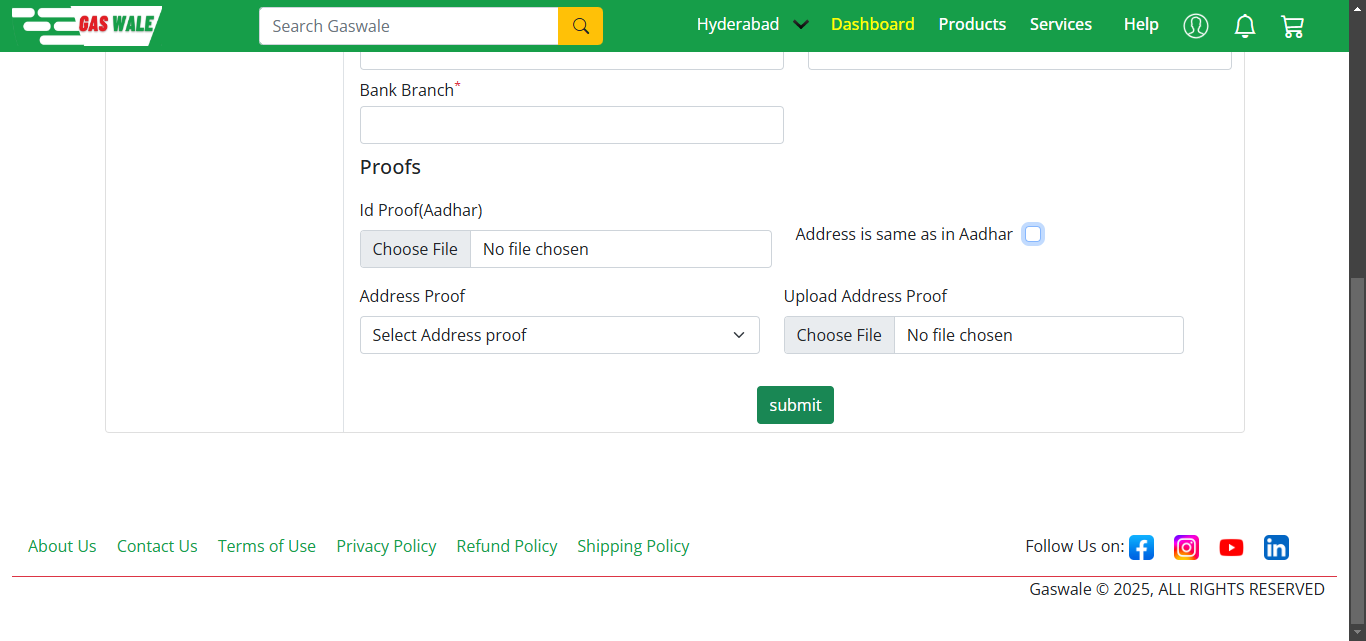Open the Services menu
This screenshot has height=641, width=1366.
coord(1060,25)
